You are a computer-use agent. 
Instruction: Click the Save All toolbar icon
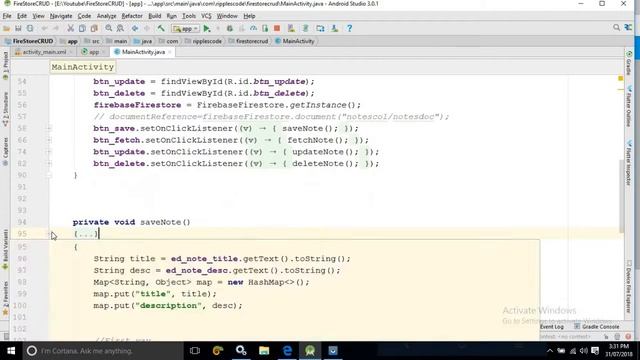(x=18, y=29)
